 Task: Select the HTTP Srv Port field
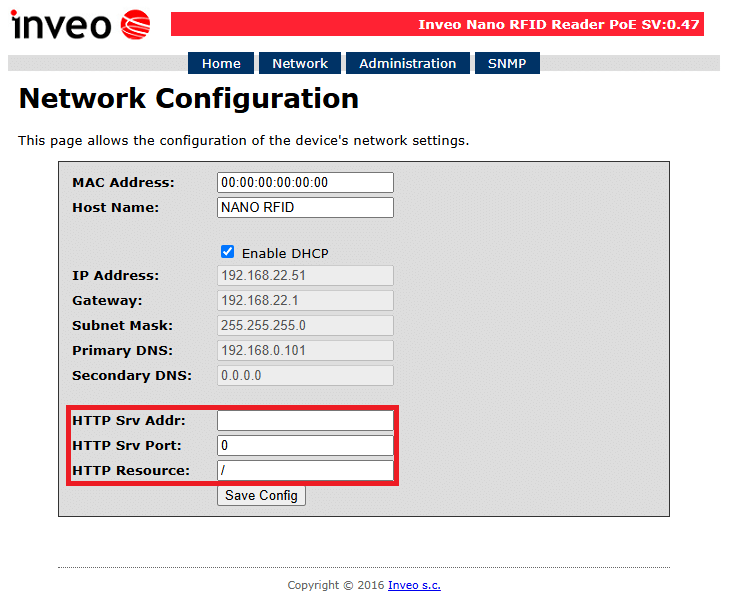[305, 446]
